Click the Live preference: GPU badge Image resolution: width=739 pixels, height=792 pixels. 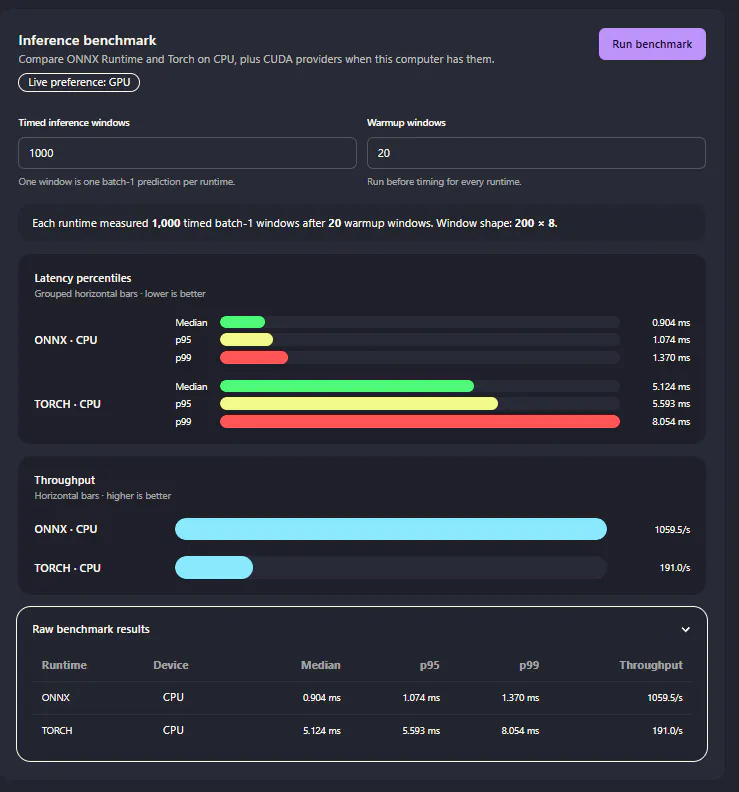(x=79, y=82)
